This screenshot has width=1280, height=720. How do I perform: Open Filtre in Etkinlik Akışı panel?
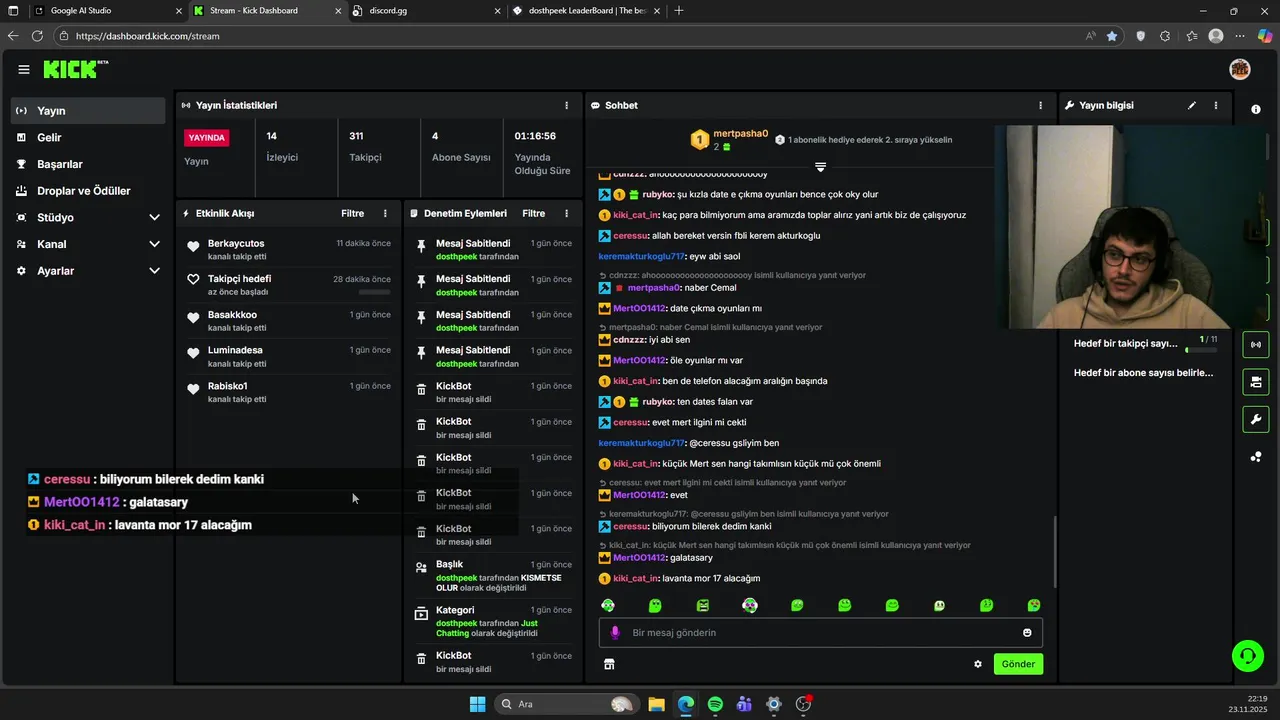pos(352,213)
